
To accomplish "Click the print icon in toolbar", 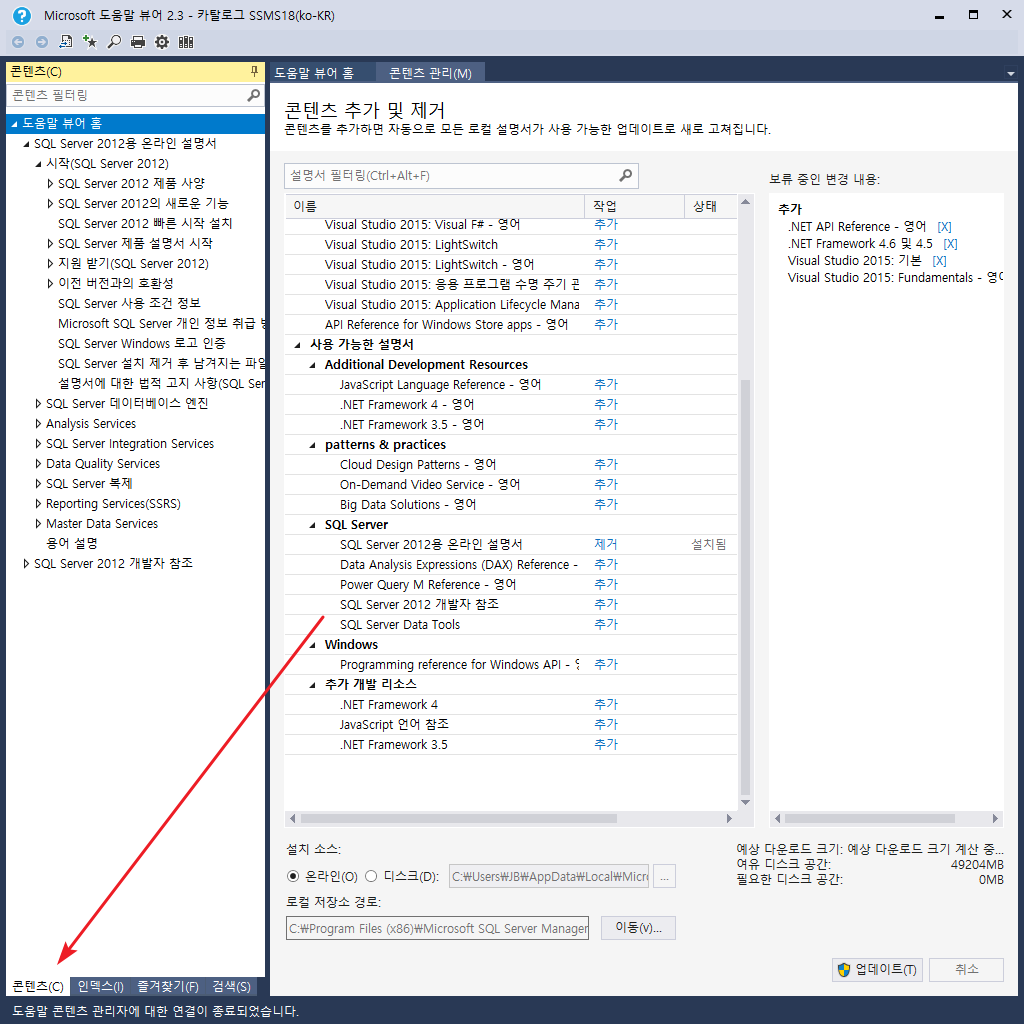I will point(138,42).
